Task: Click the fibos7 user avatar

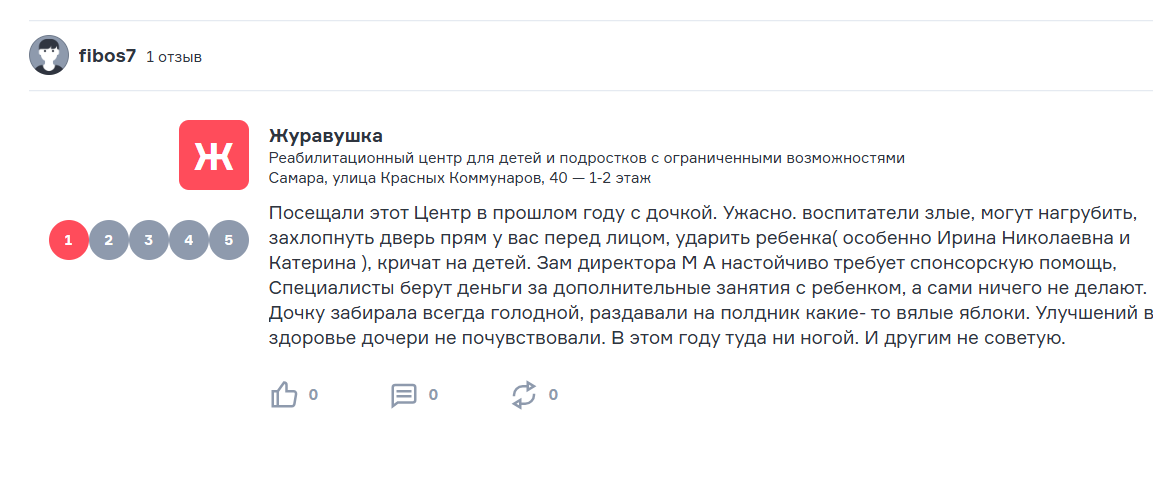Action: coord(49,55)
